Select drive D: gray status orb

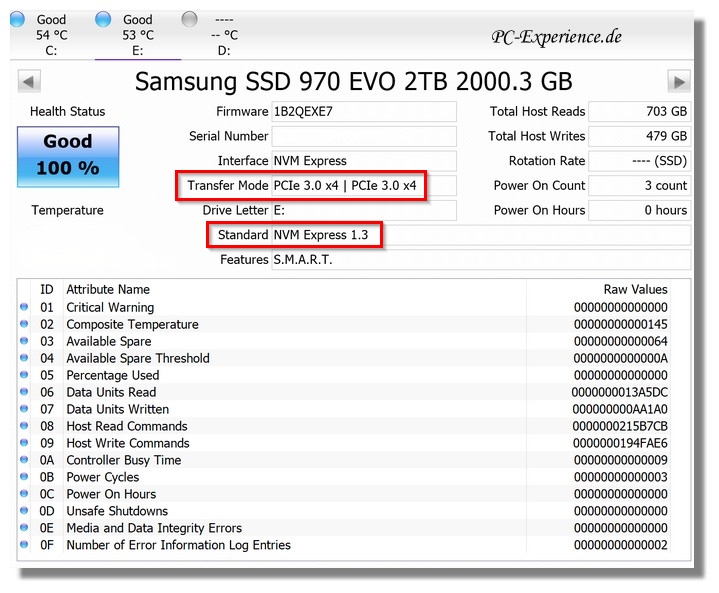pyautogui.click(x=190, y=19)
